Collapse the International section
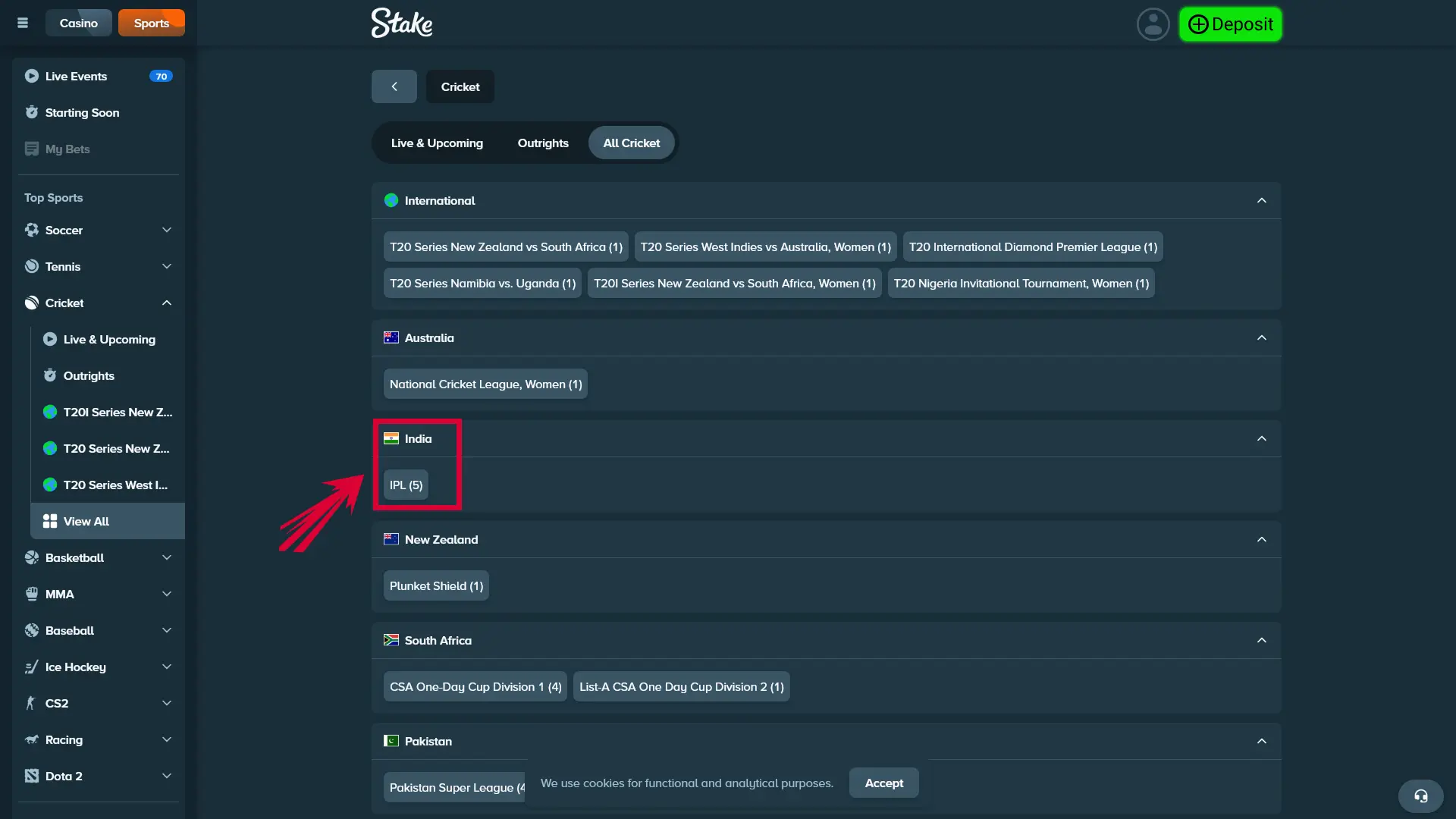Screen dimensions: 1456x819 coord(1261,200)
